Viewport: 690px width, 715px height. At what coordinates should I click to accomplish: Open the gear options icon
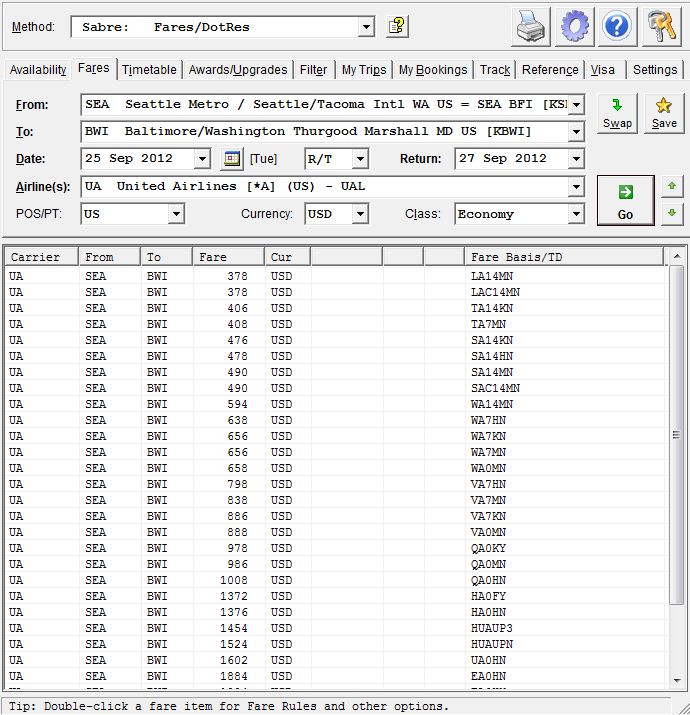click(574, 27)
